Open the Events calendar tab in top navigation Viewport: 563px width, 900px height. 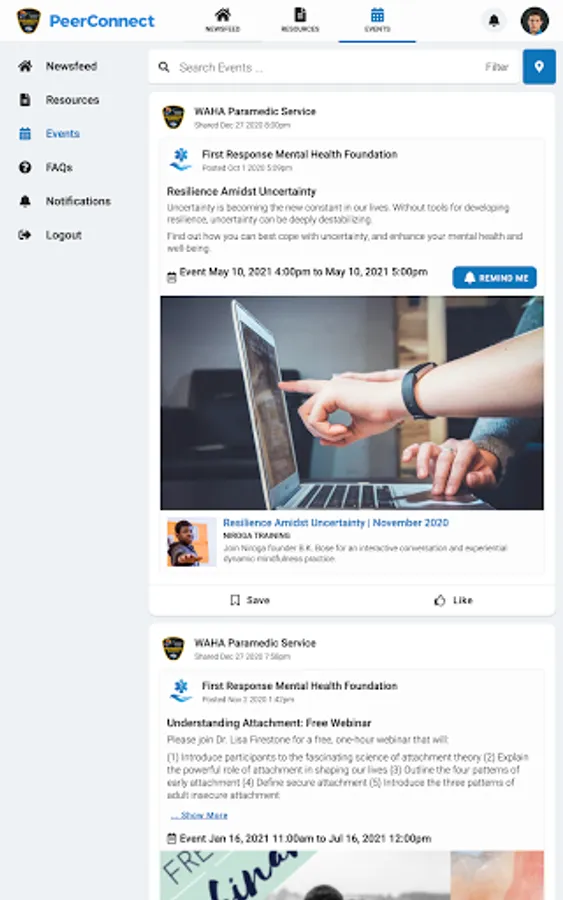[377, 20]
